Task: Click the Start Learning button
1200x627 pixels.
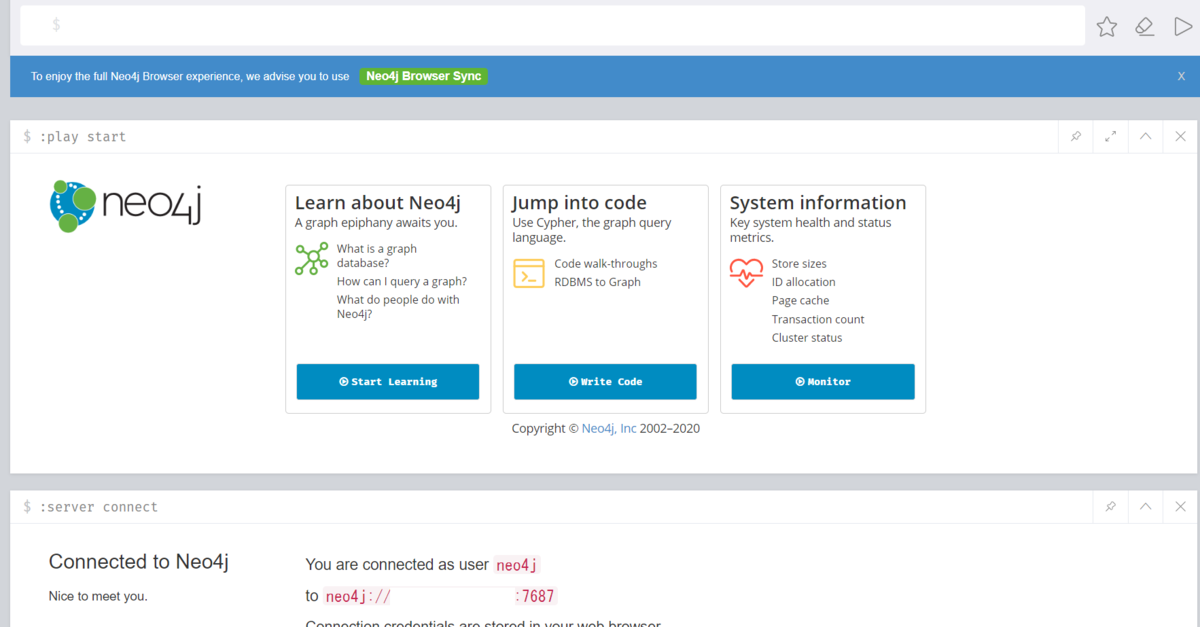Action: click(388, 382)
